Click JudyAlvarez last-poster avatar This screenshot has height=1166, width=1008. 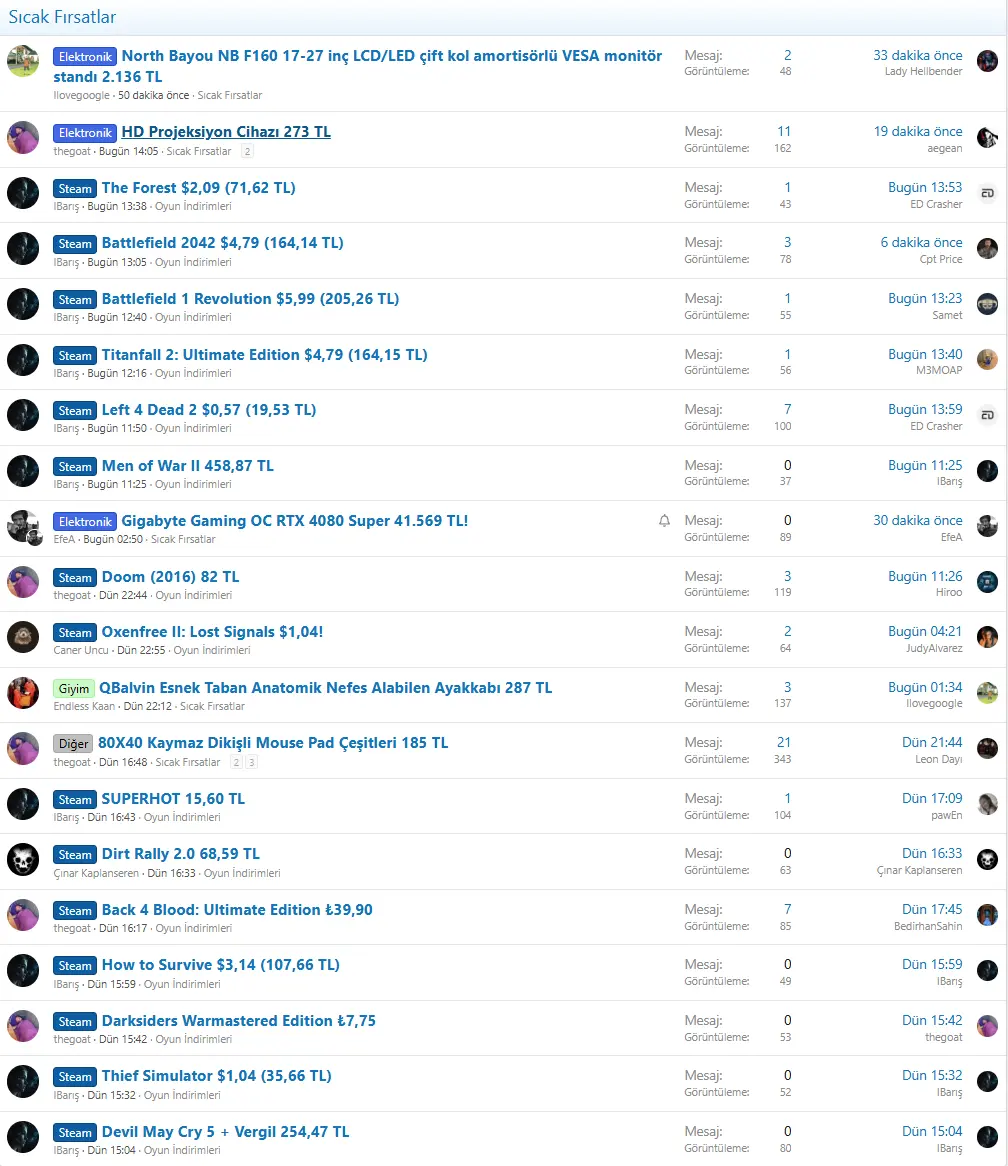coord(987,637)
